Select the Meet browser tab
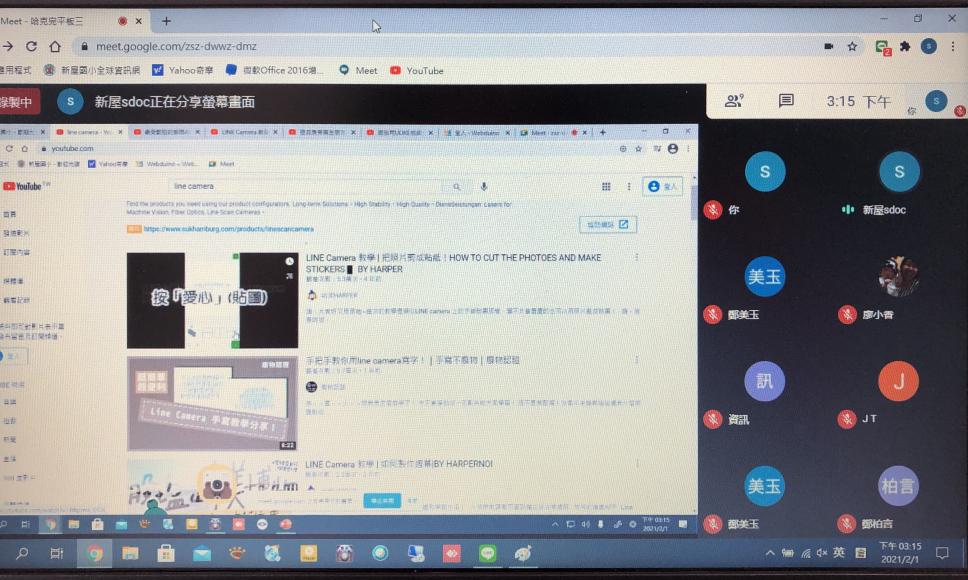The height and width of the screenshot is (580, 968). click(x=60, y=20)
